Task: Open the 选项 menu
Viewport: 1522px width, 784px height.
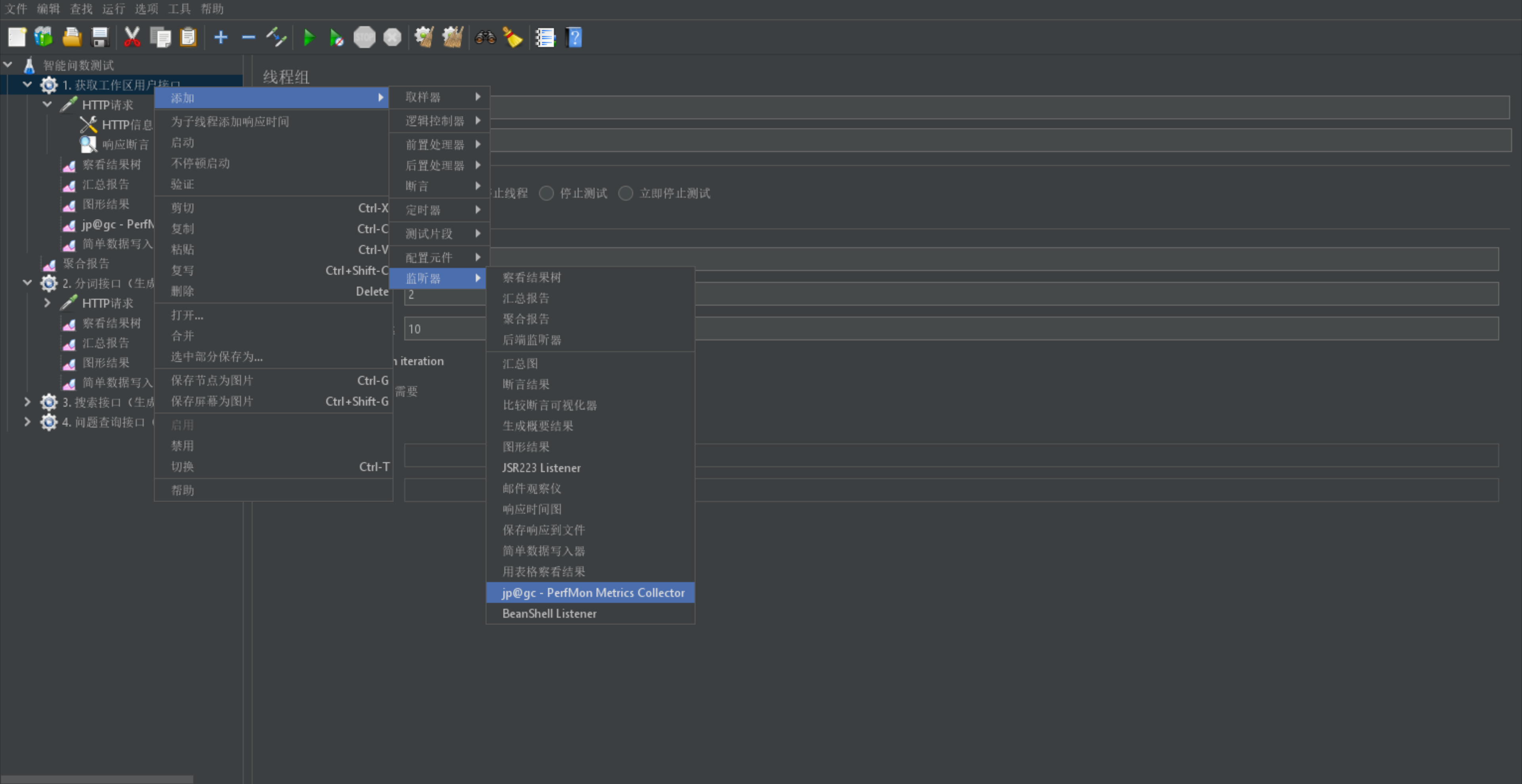Action: click(147, 9)
